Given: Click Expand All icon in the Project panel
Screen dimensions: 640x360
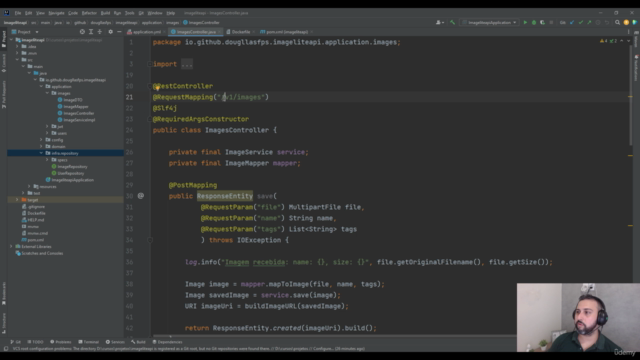Looking at the screenshot, I should pos(91,32).
